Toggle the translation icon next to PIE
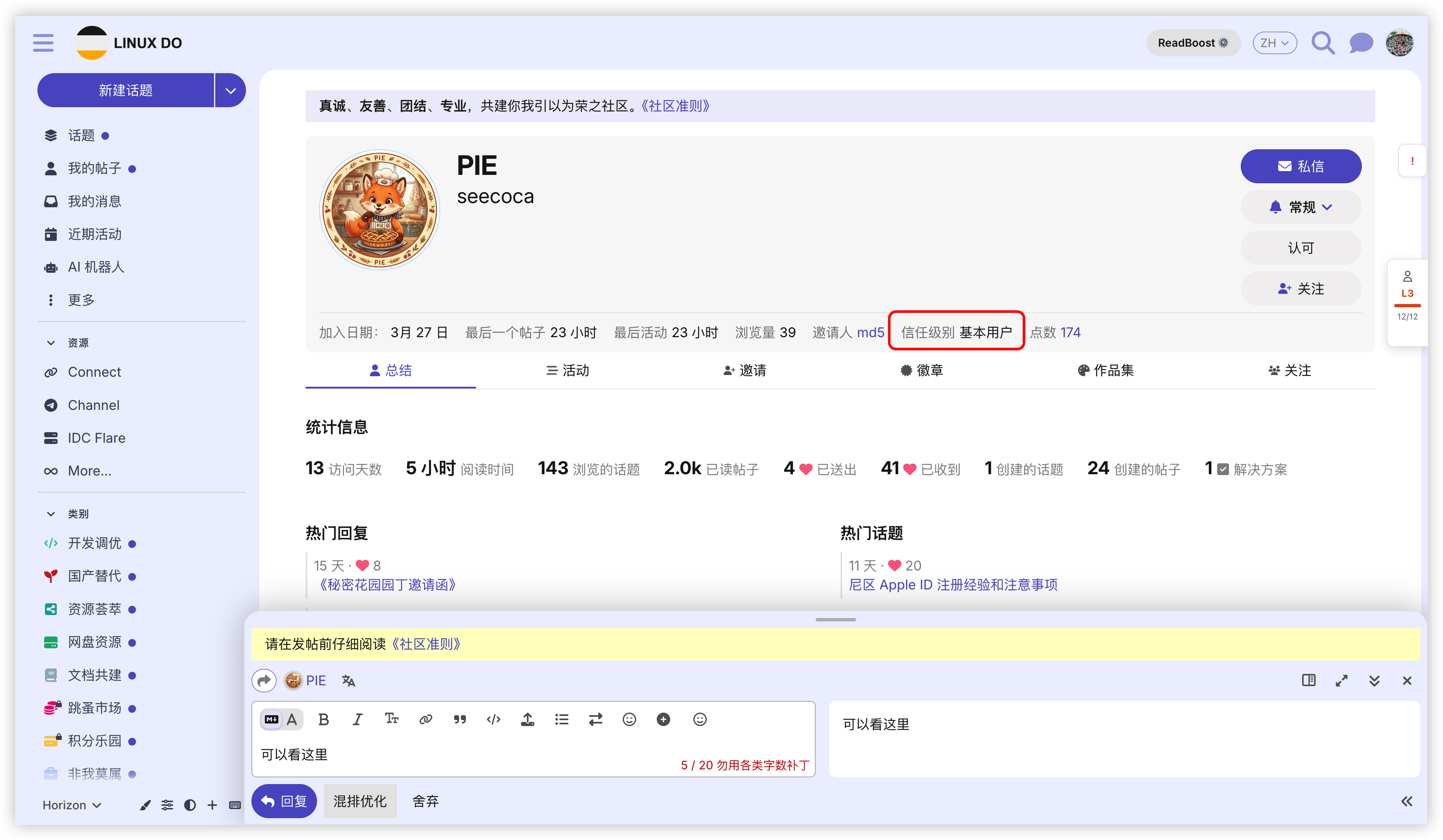The image size is (1443, 840). (348, 680)
